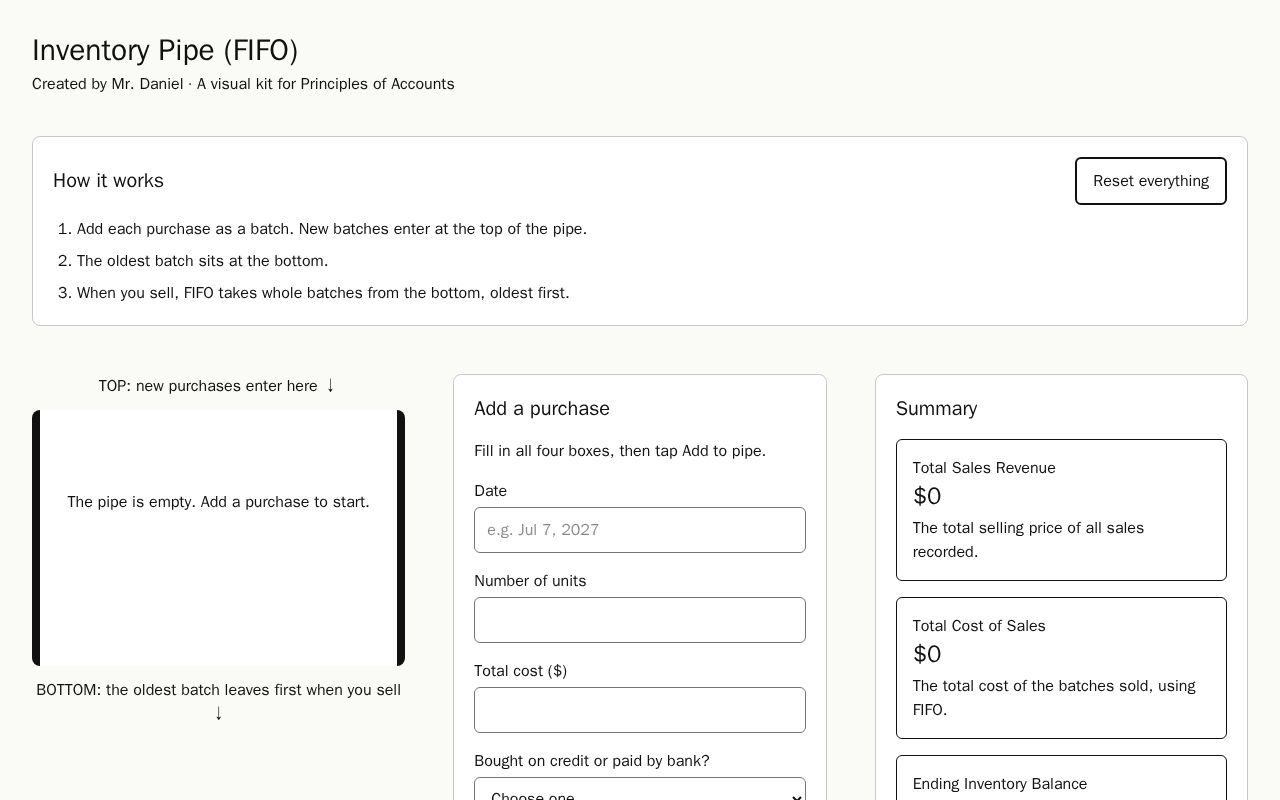Click the Summary heading
The height and width of the screenshot is (800, 1280).
936,409
